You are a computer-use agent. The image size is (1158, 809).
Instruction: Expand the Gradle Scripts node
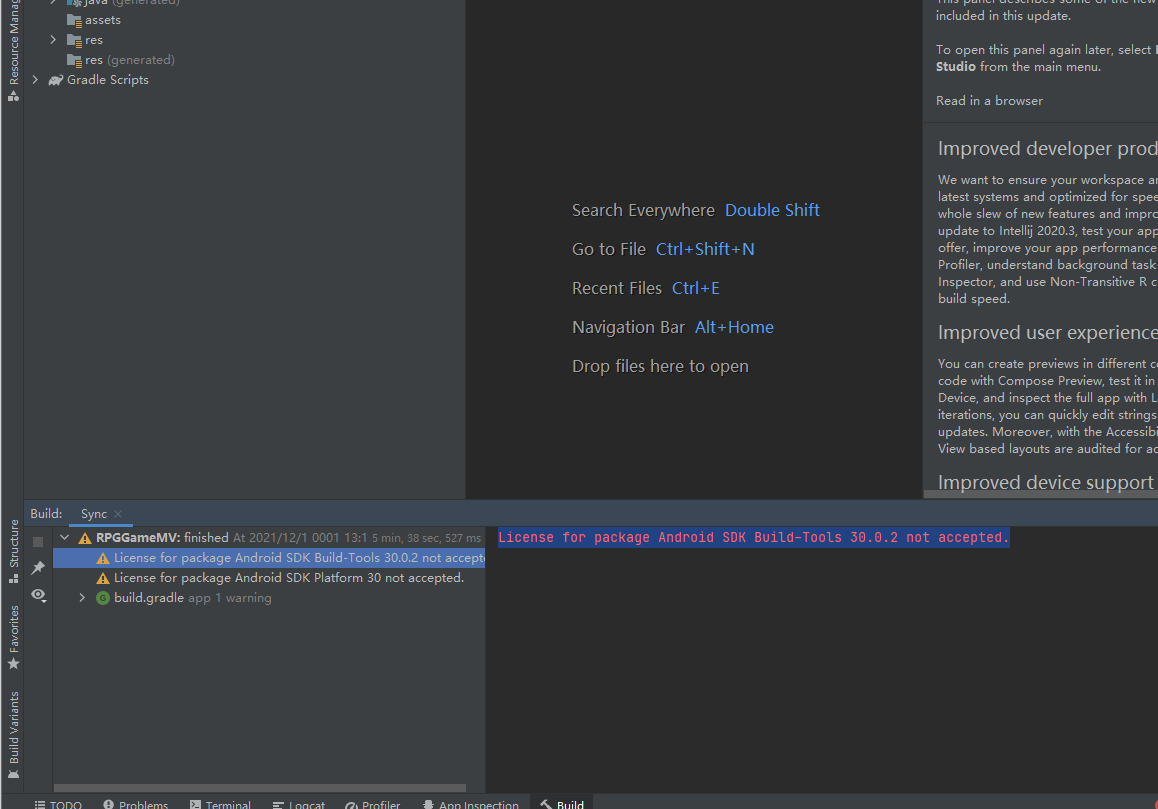click(35, 79)
